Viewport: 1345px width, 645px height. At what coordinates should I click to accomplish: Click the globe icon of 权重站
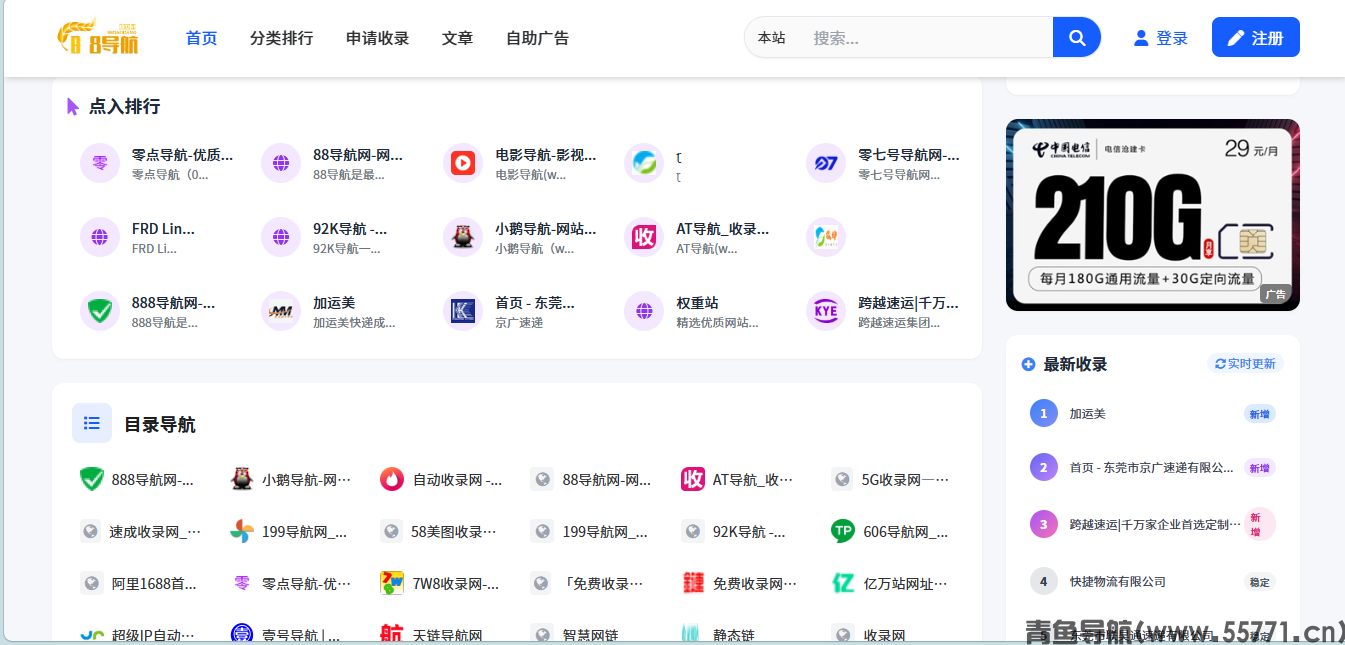(644, 311)
